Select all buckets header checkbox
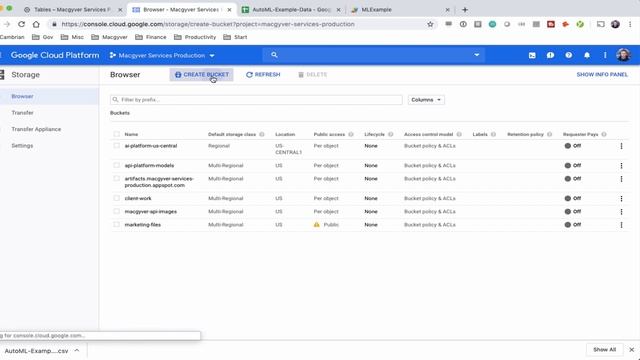Image resolution: width=640 pixels, height=360 pixels. [117, 134]
